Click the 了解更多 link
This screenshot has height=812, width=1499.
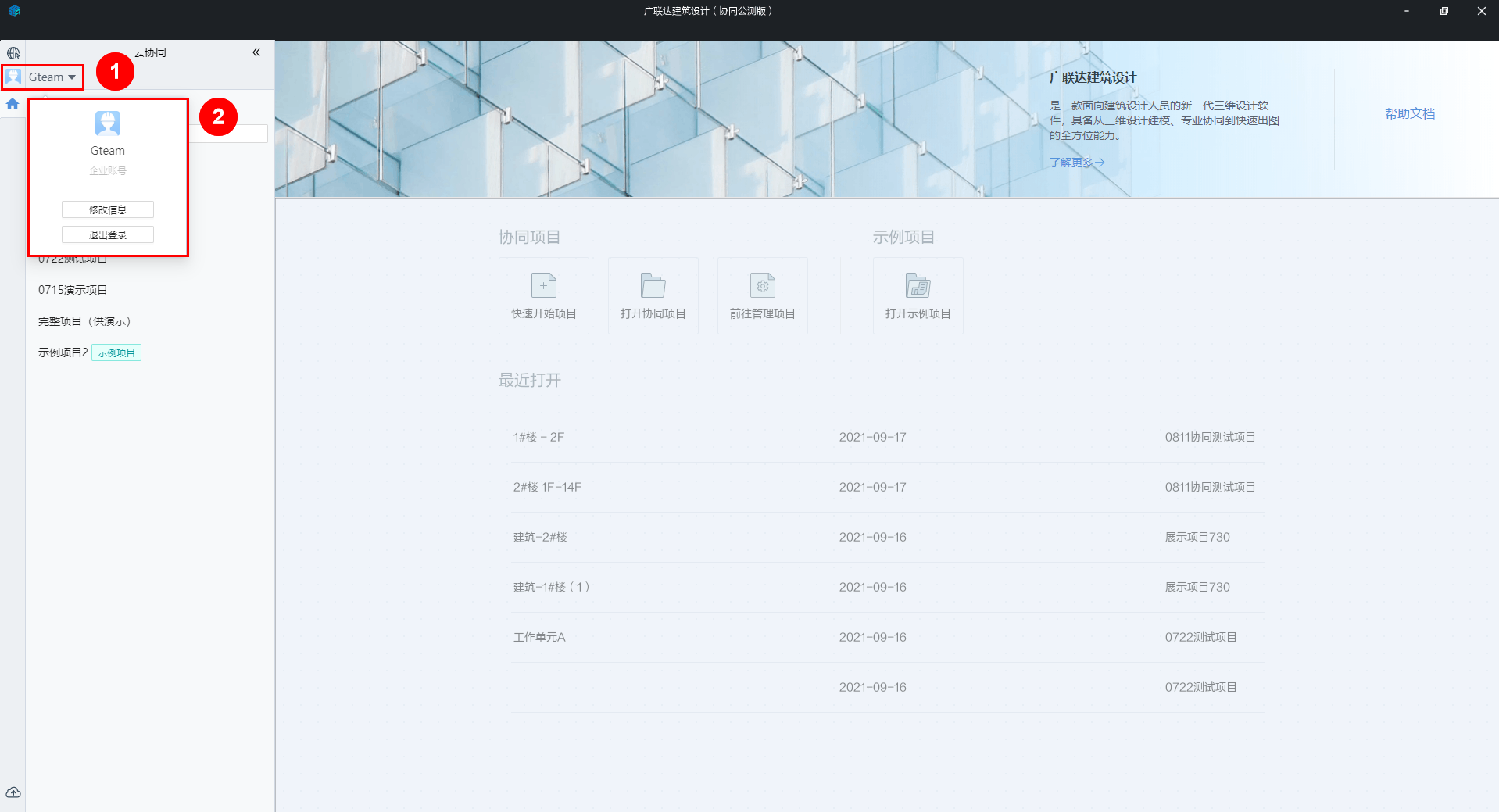click(1077, 163)
